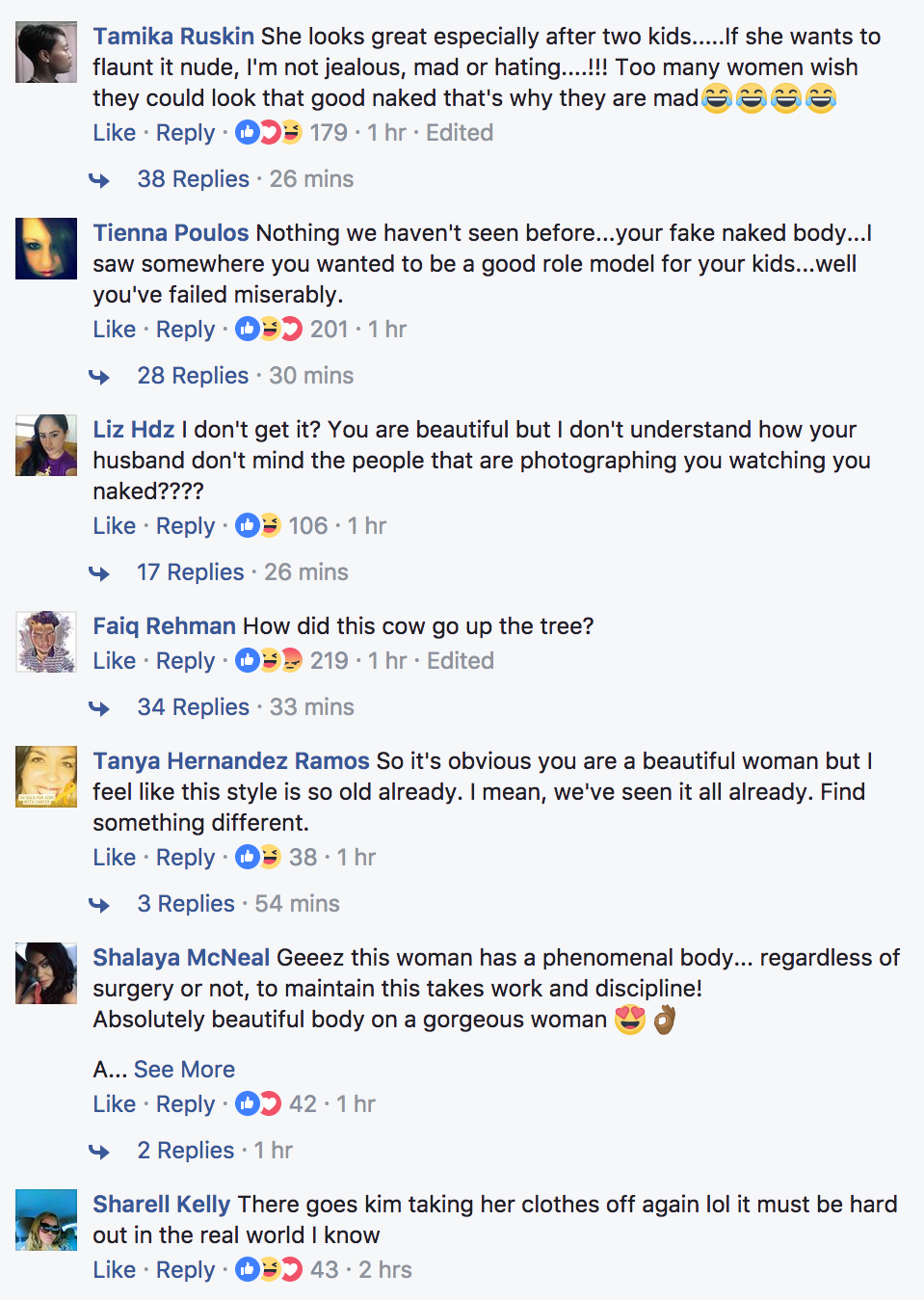View reactions on Shalaya McNeal's comment

click(x=258, y=1104)
